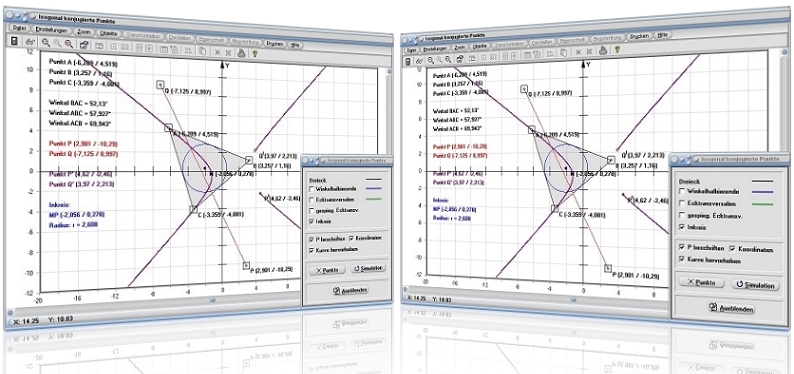Click the horizontal slider handle below right graph
The height and width of the screenshot is (374, 794).
[574, 300]
